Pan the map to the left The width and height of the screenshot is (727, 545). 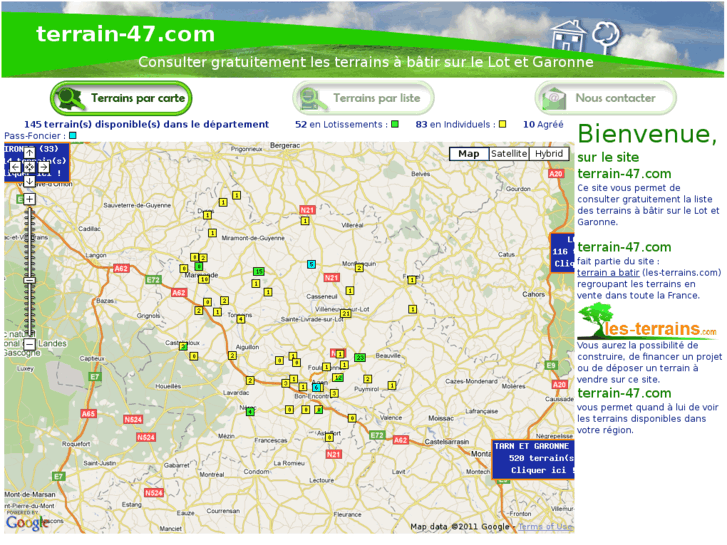coord(15,167)
